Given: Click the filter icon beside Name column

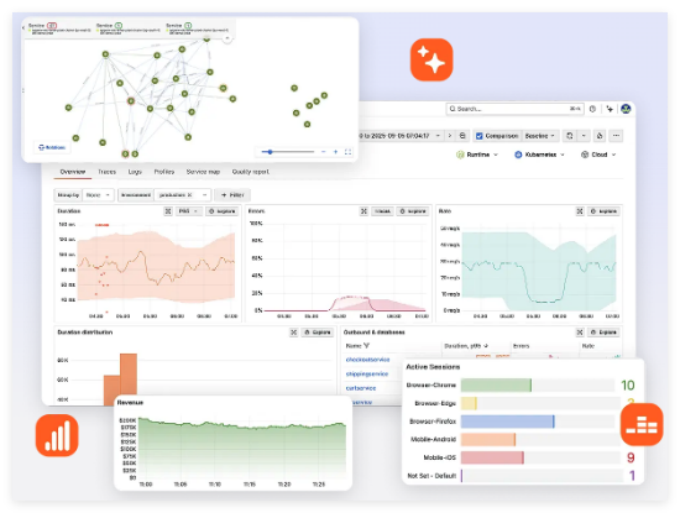Looking at the screenshot, I should [367, 346].
